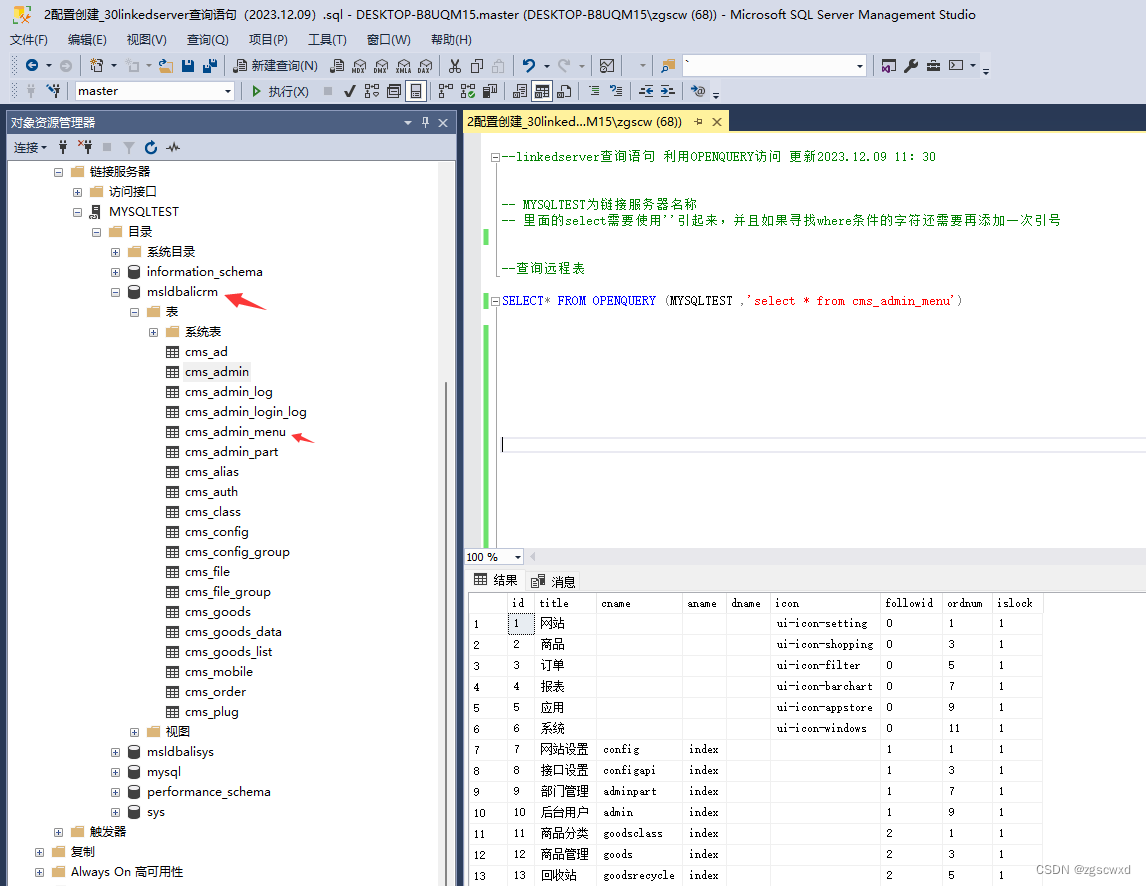This screenshot has width=1146, height=886.
Task: Open the 工具(T) menu
Action: click(327, 39)
